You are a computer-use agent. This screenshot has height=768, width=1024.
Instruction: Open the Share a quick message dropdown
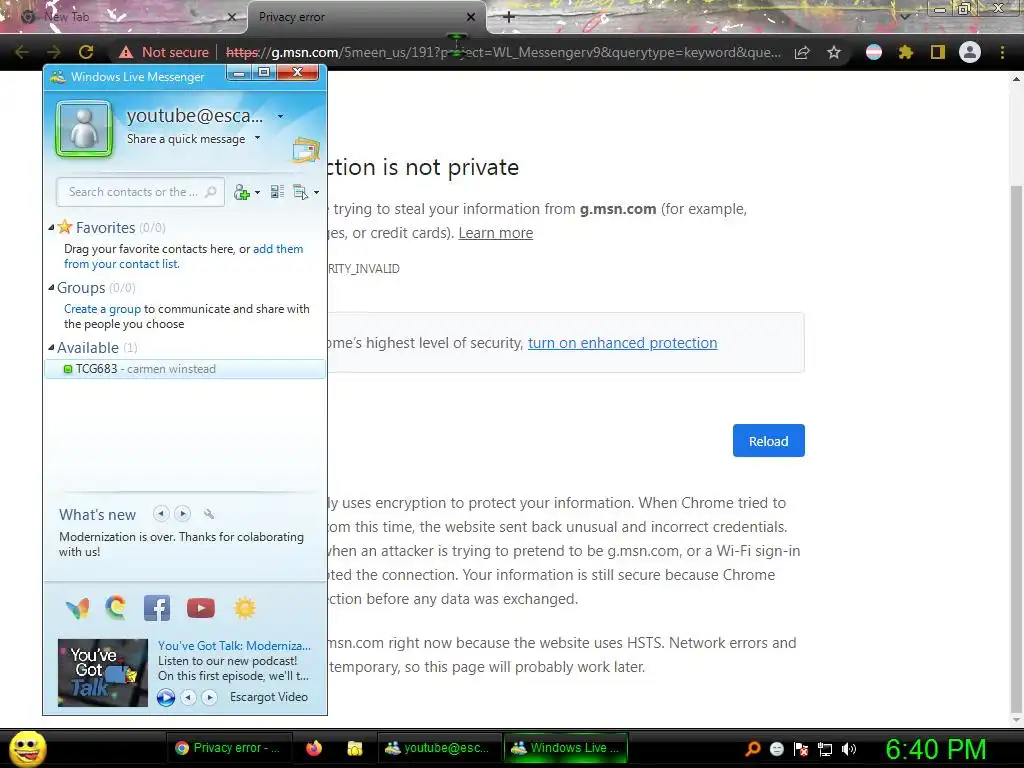pyautogui.click(x=257, y=138)
